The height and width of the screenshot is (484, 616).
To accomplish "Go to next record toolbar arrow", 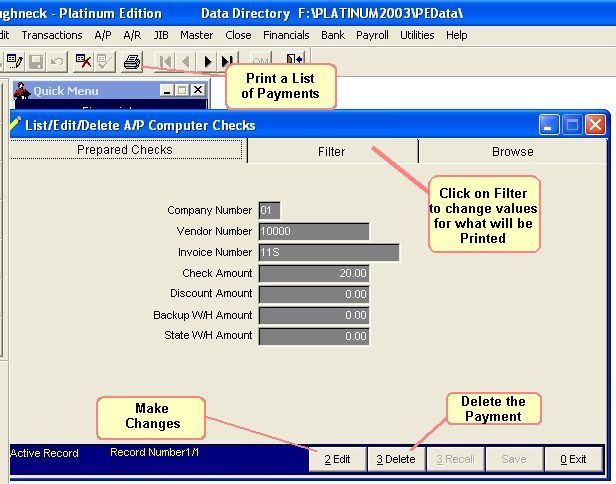I will [x=207, y=61].
